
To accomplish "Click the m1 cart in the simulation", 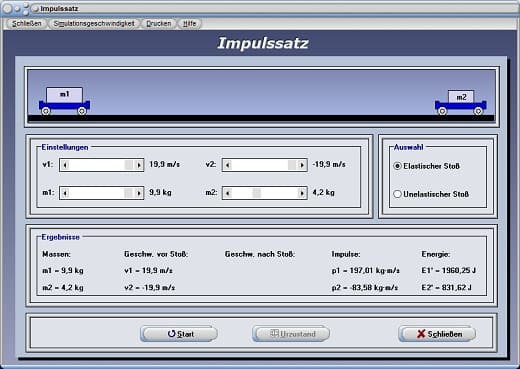I will [x=64, y=101].
